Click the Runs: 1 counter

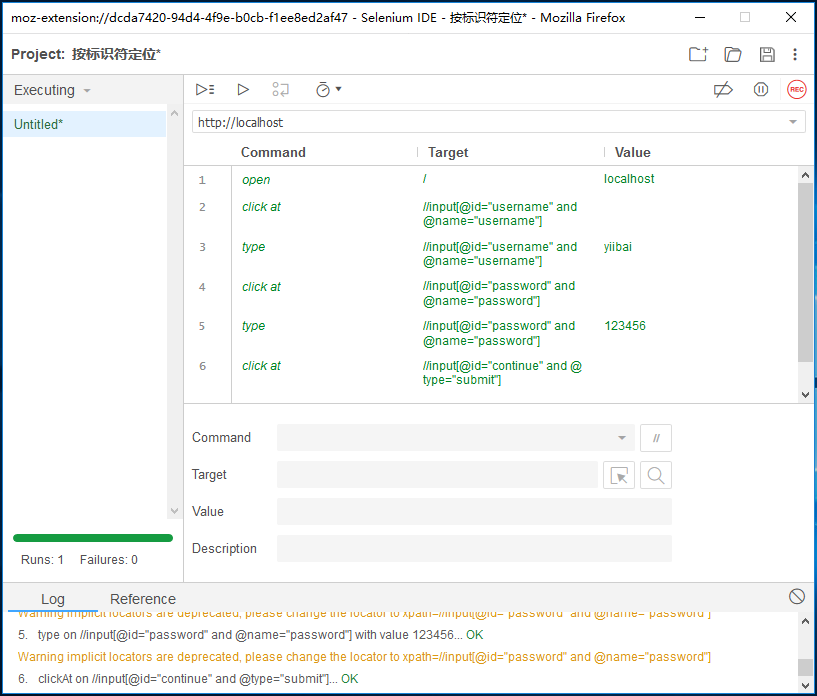click(x=42, y=560)
